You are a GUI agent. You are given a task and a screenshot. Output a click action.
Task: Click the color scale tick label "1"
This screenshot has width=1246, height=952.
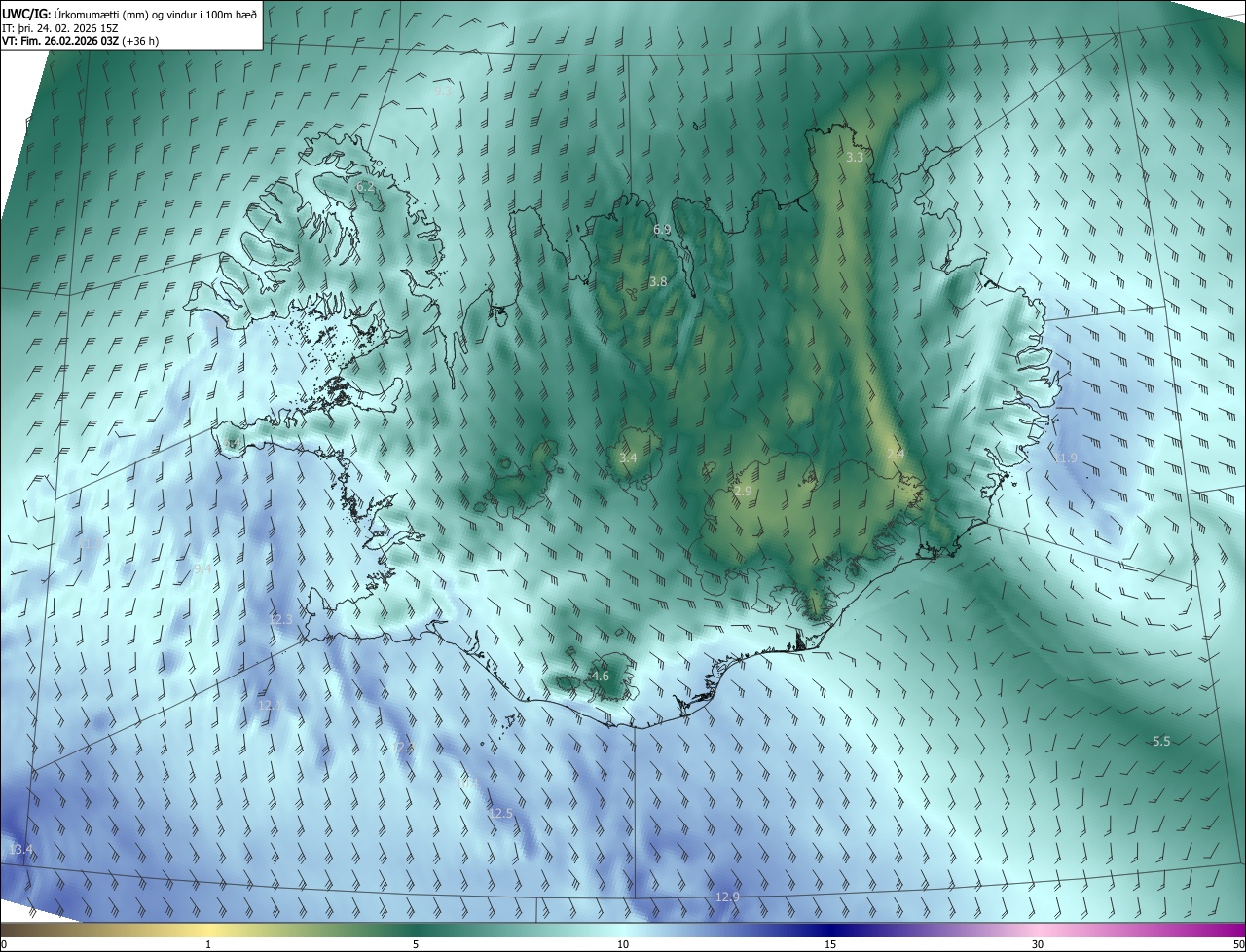click(208, 945)
